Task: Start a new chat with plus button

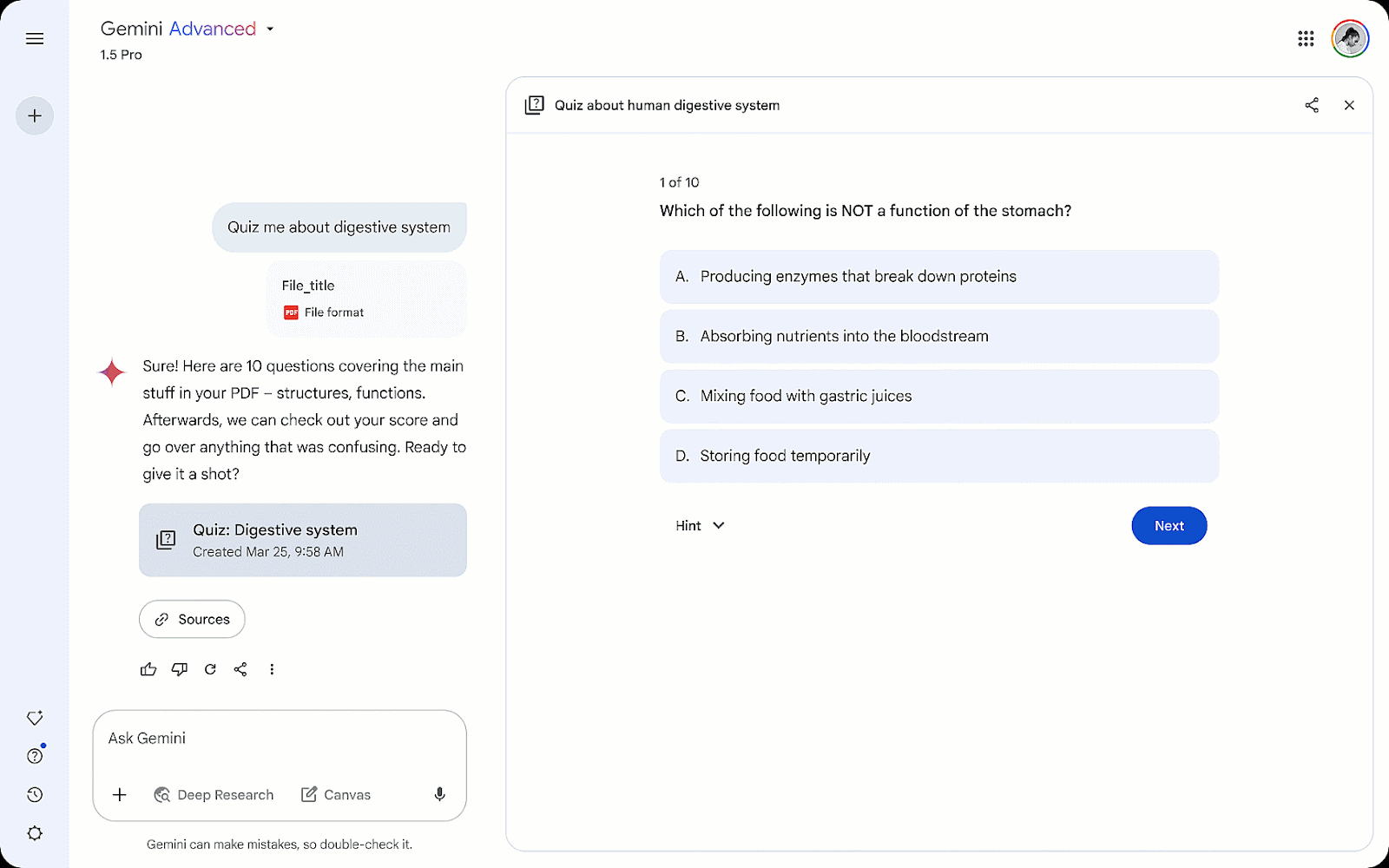Action: (35, 115)
